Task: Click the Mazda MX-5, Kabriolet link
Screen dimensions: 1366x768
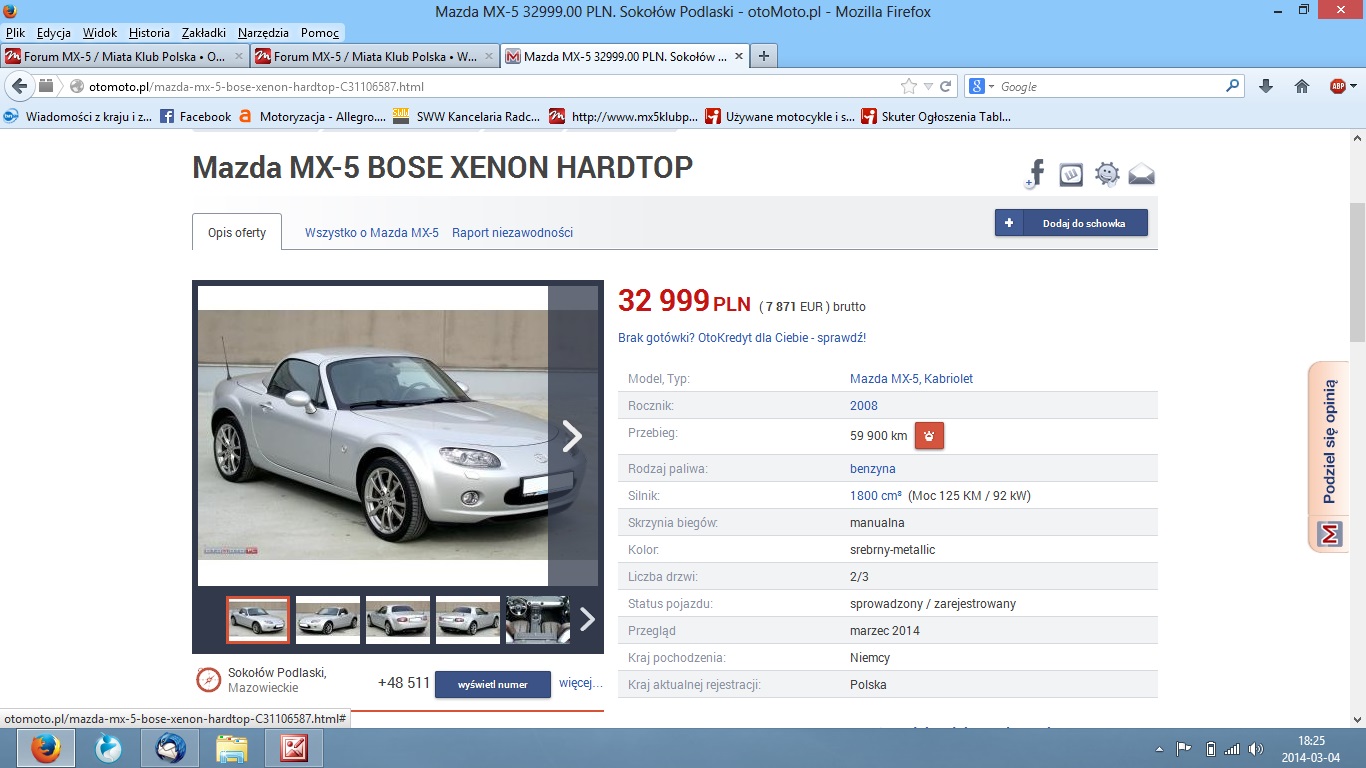Action: (x=911, y=378)
